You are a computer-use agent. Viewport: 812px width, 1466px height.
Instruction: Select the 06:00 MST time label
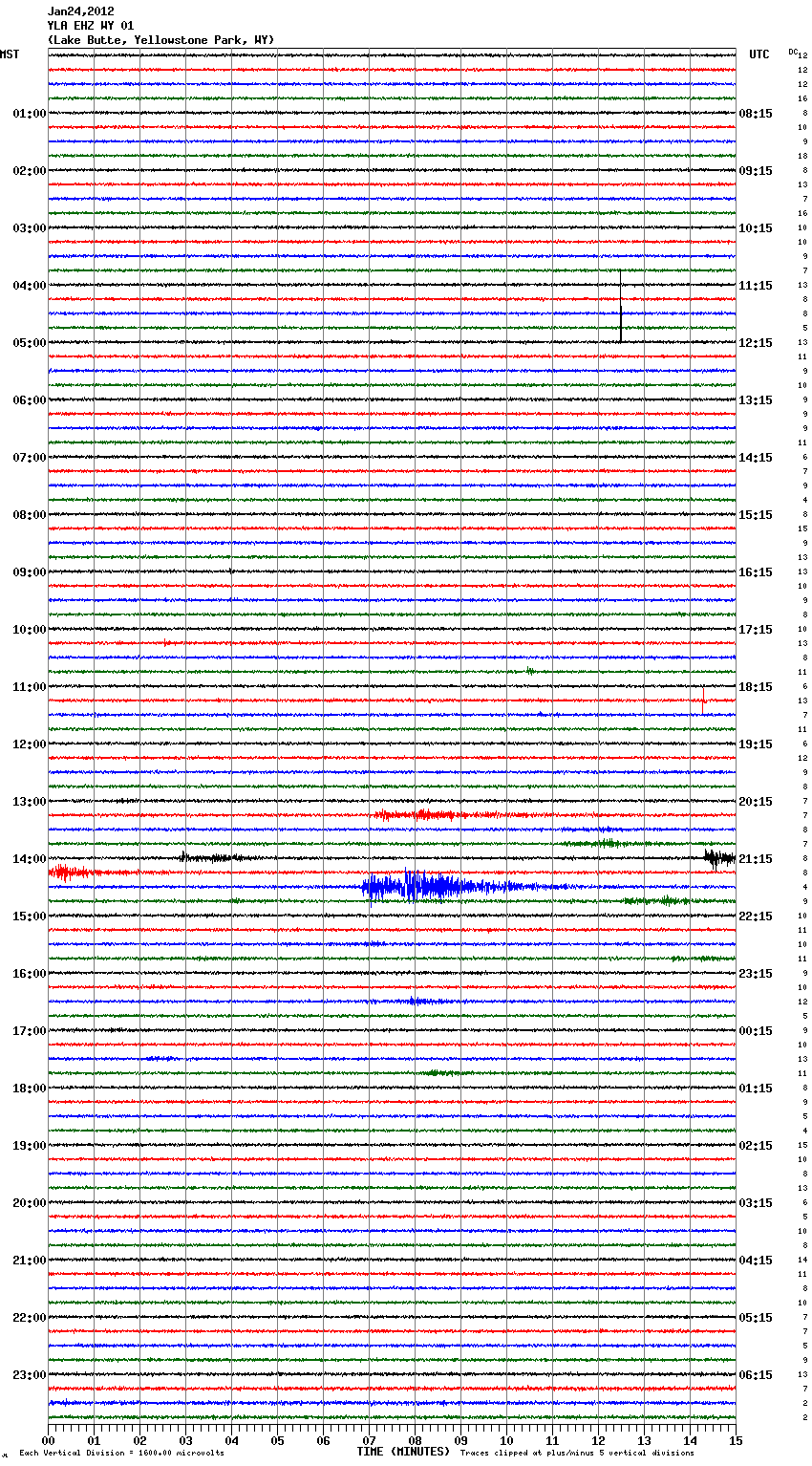point(30,400)
